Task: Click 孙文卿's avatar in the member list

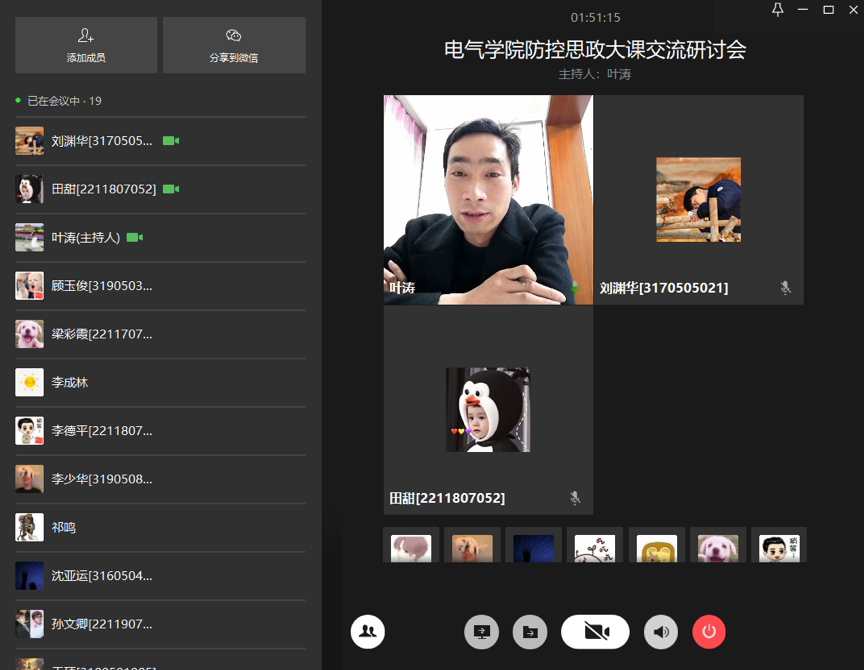Action: tap(29, 624)
